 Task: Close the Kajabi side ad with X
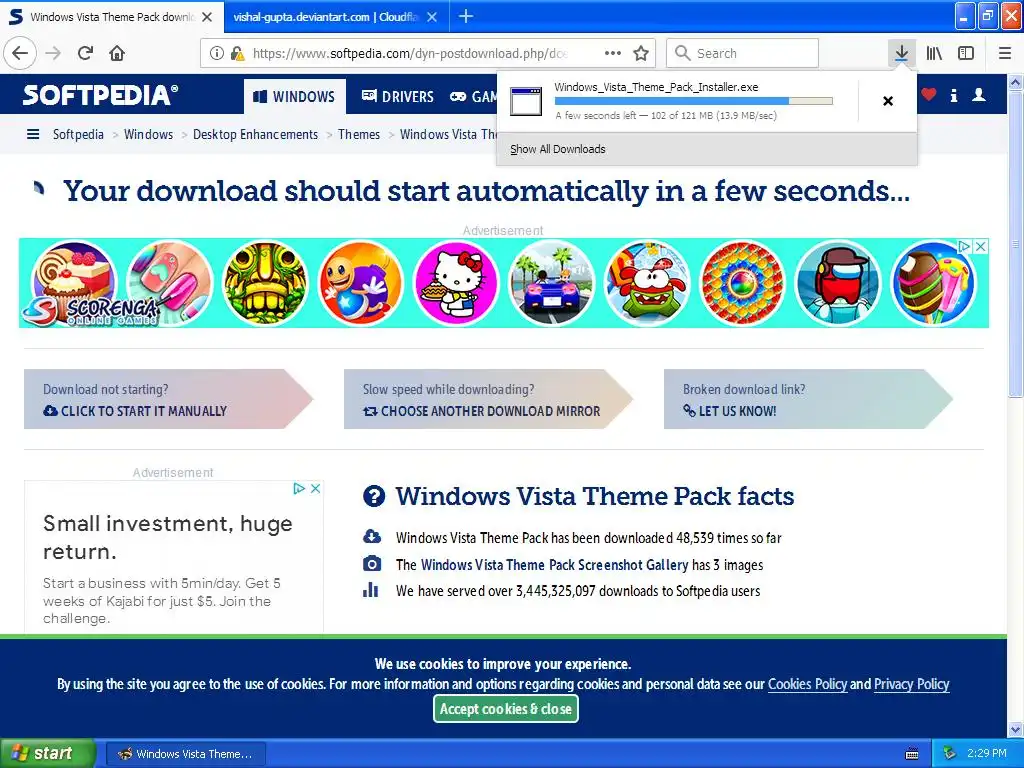click(315, 488)
